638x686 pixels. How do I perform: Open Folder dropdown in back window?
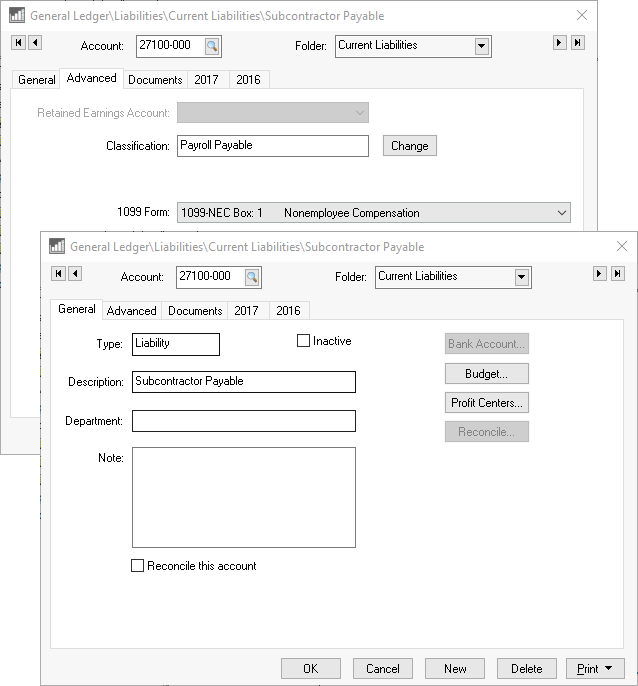[481, 46]
